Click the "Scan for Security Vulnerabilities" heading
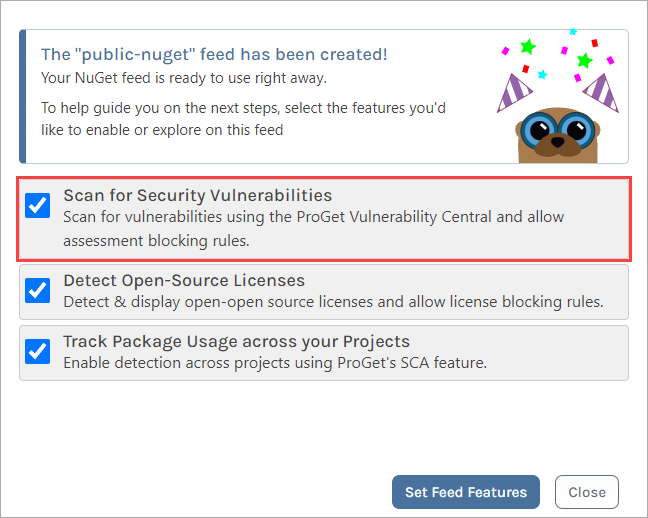The image size is (648, 518). [x=197, y=195]
